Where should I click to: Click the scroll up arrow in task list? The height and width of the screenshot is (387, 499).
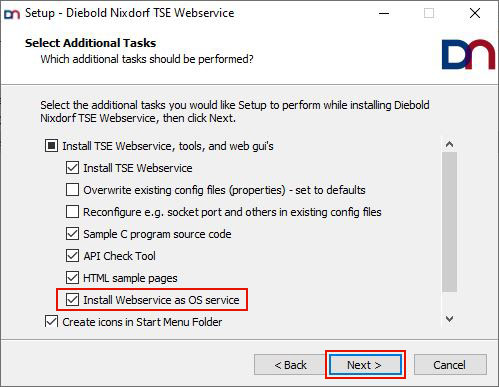pos(449,145)
